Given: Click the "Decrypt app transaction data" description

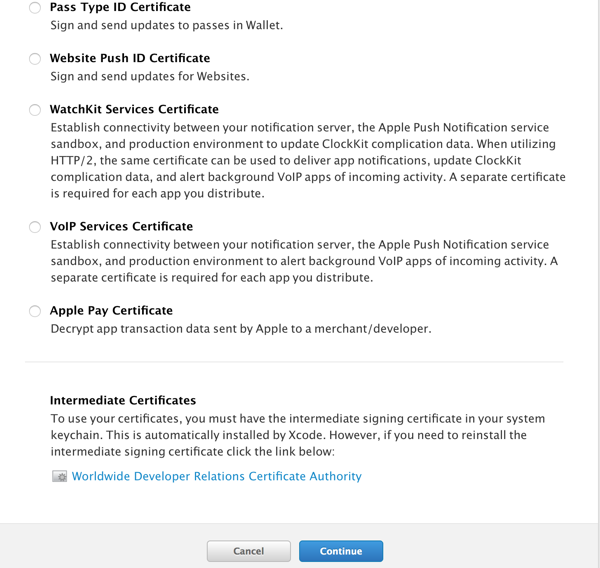Looking at the screenshot, I should coord(241,328).
